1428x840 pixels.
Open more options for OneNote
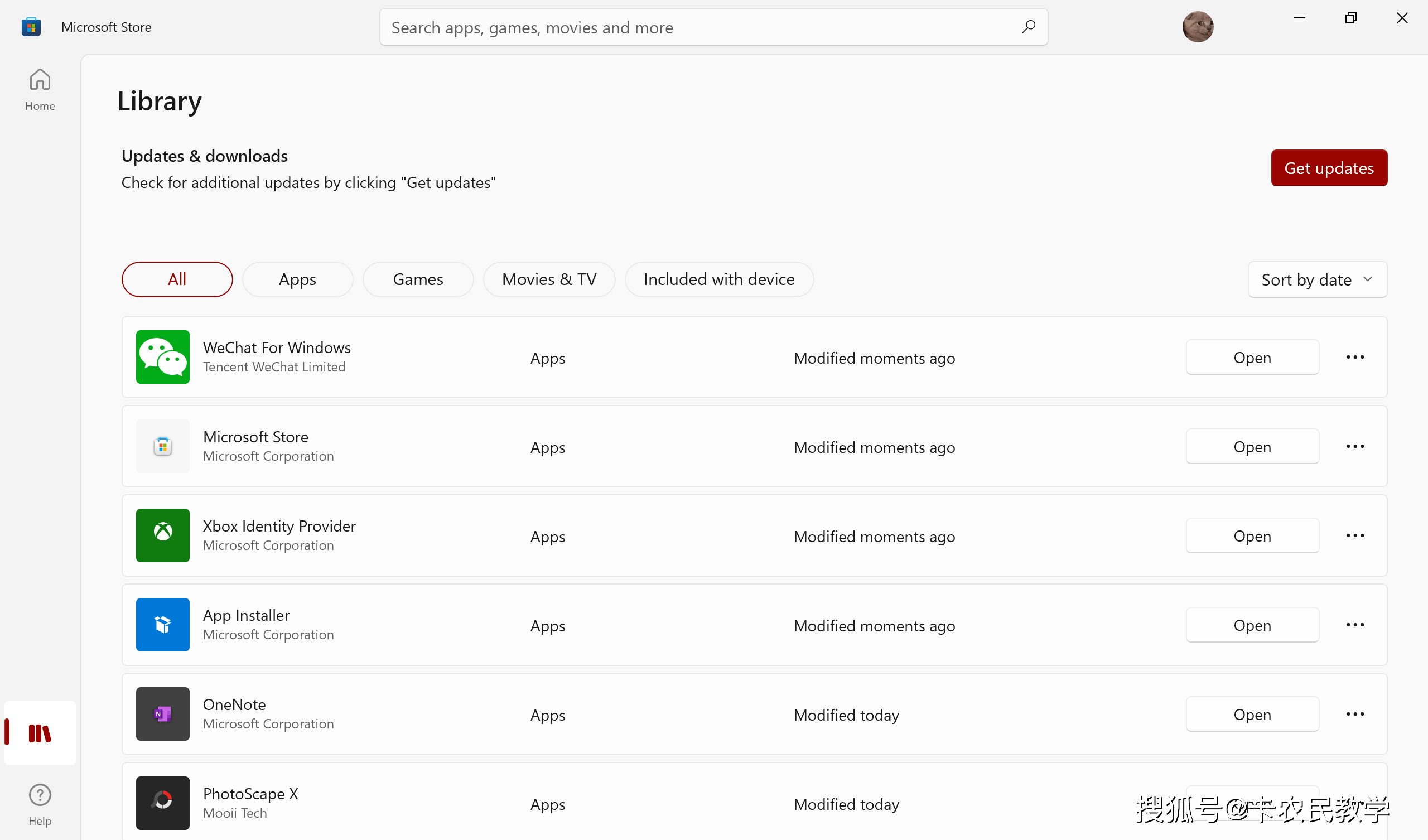[x=1355, y=714]
